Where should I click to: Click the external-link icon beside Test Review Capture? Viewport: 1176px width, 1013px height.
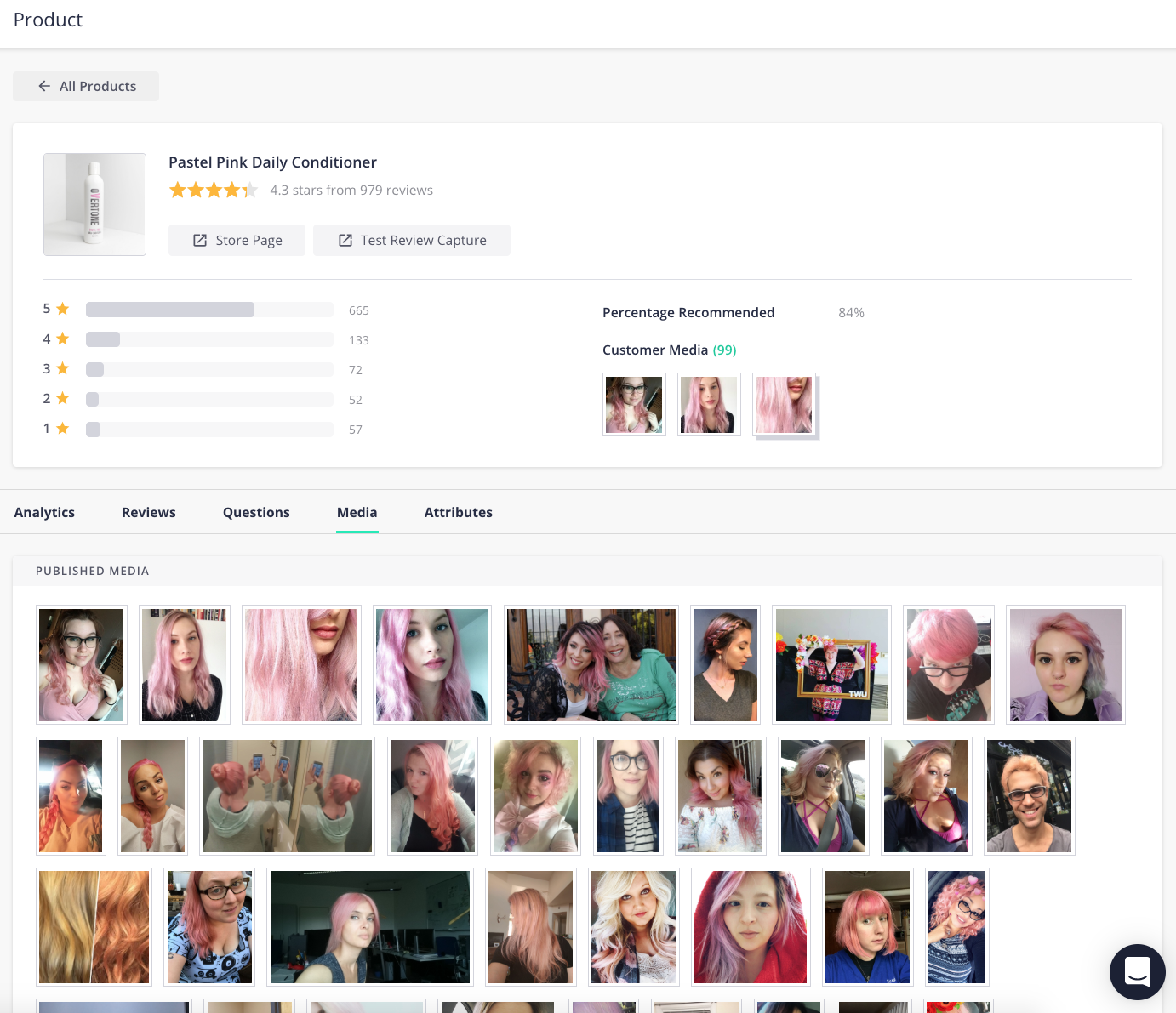coord(345,241)
